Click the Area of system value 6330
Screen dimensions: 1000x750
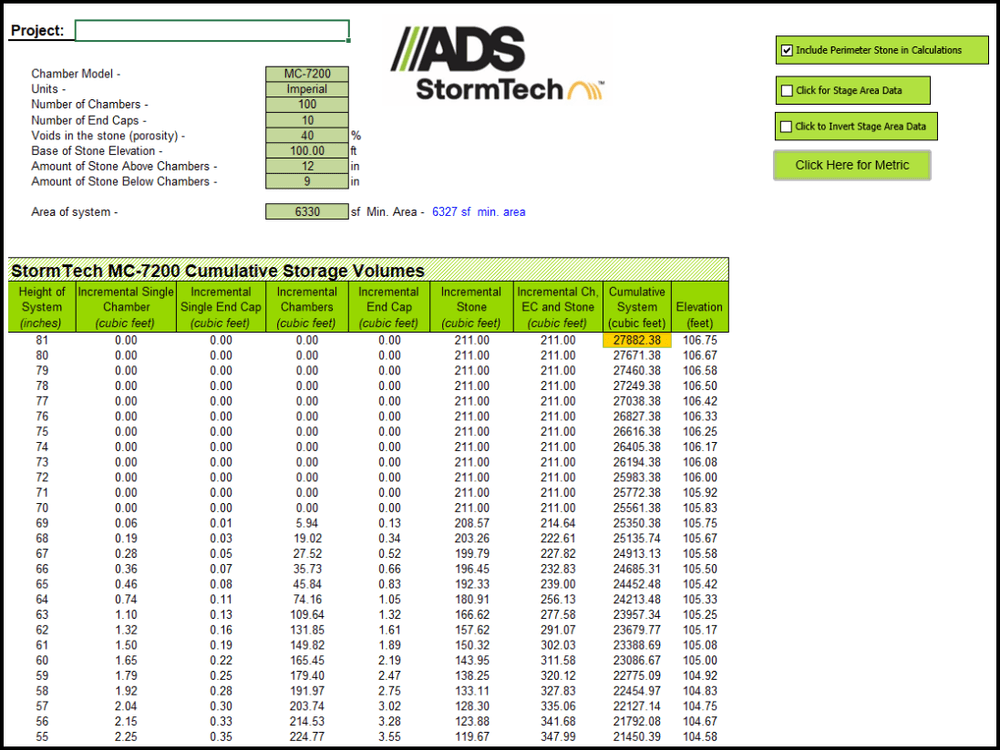[x=307, y=212]
